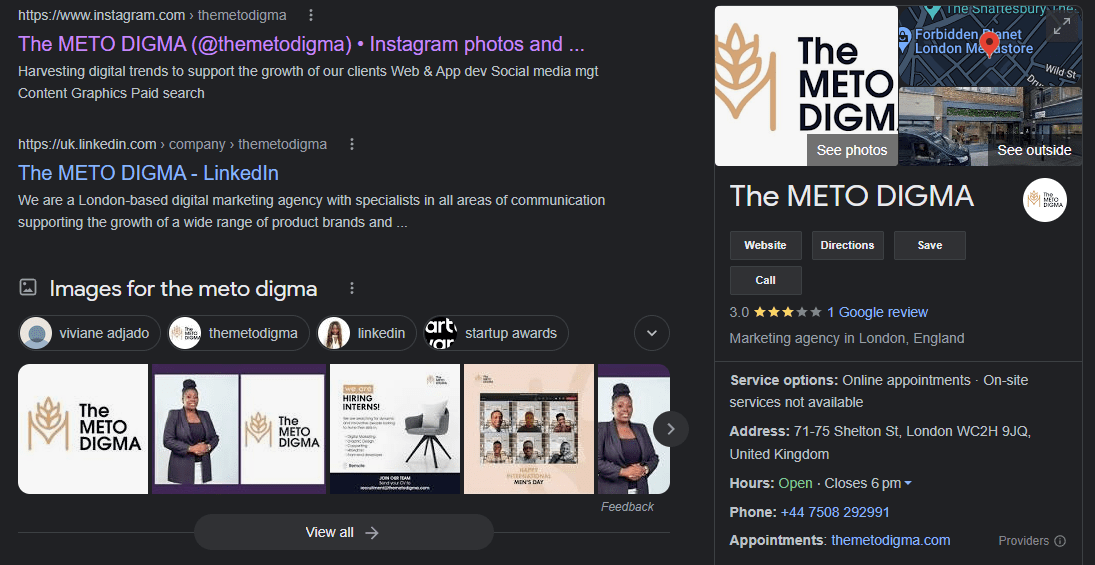Open options menu beside LinkedIn result URL
This screenshot has height=565, width=1095.
(352, 144)
